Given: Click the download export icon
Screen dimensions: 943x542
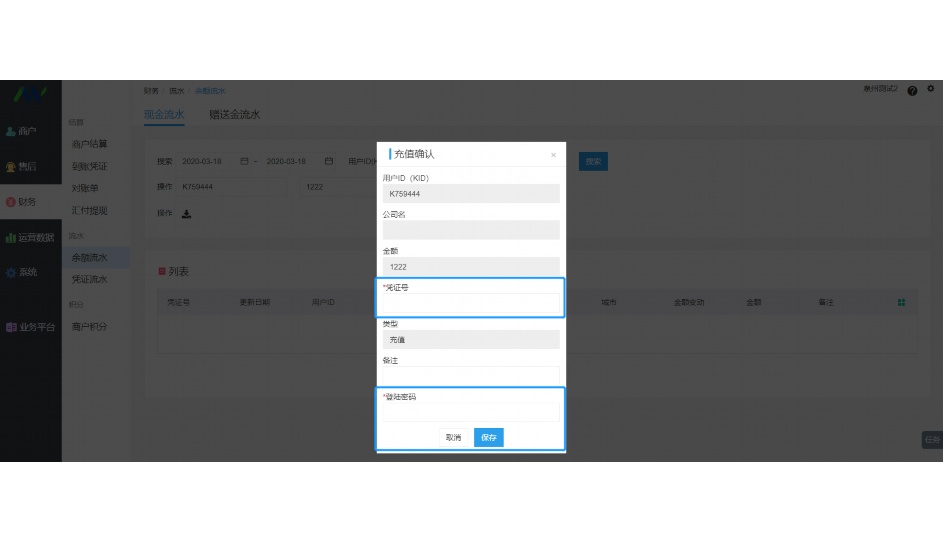Looking at the screenshot, I should (186, 213).
